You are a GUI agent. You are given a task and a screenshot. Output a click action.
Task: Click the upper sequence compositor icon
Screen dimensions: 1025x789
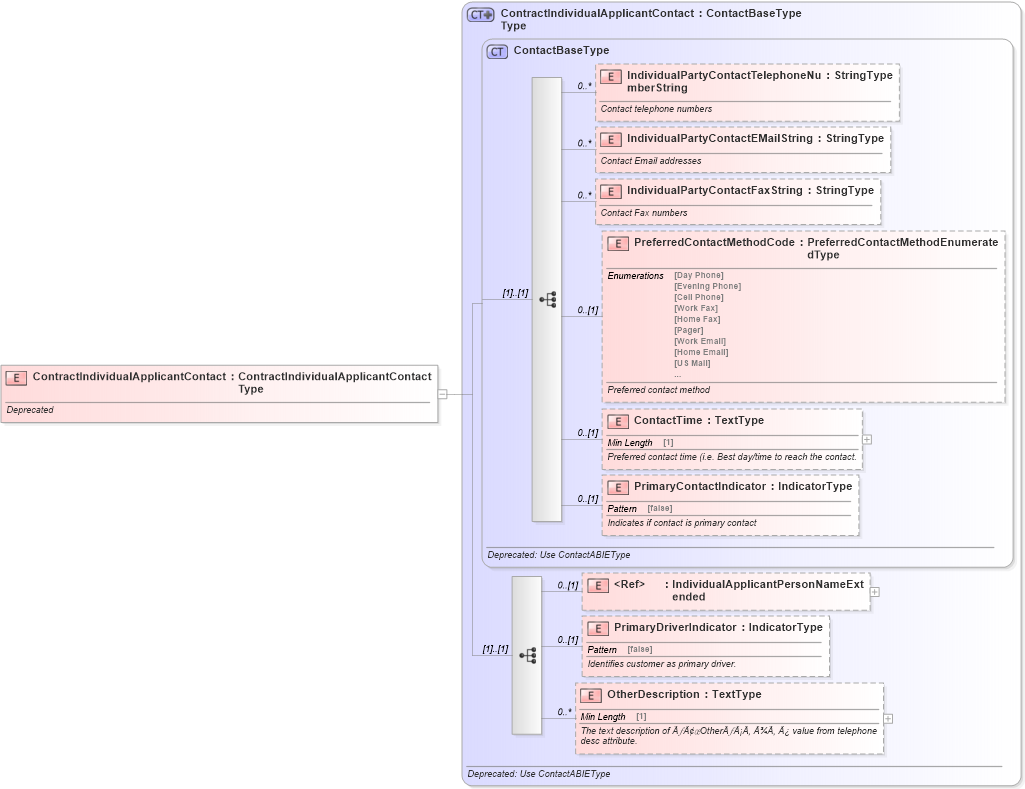point(546,298)
